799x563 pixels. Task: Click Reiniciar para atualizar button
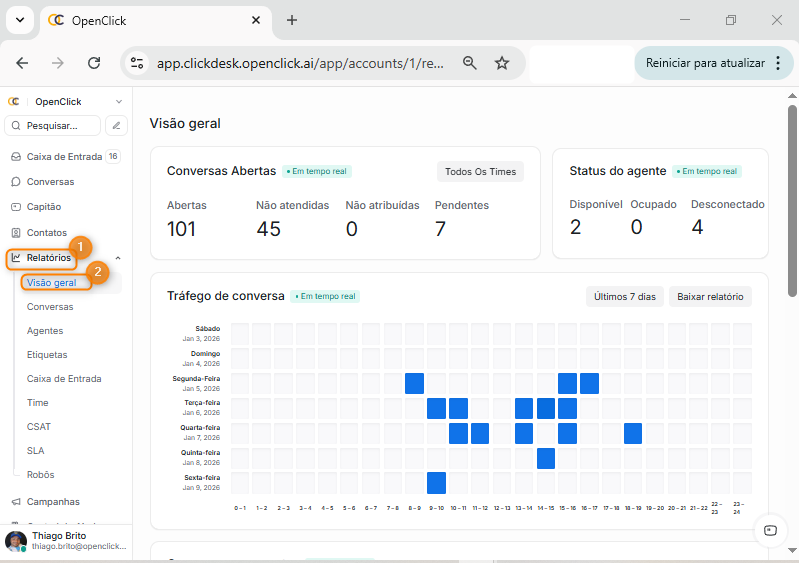(x=705, y=63)
